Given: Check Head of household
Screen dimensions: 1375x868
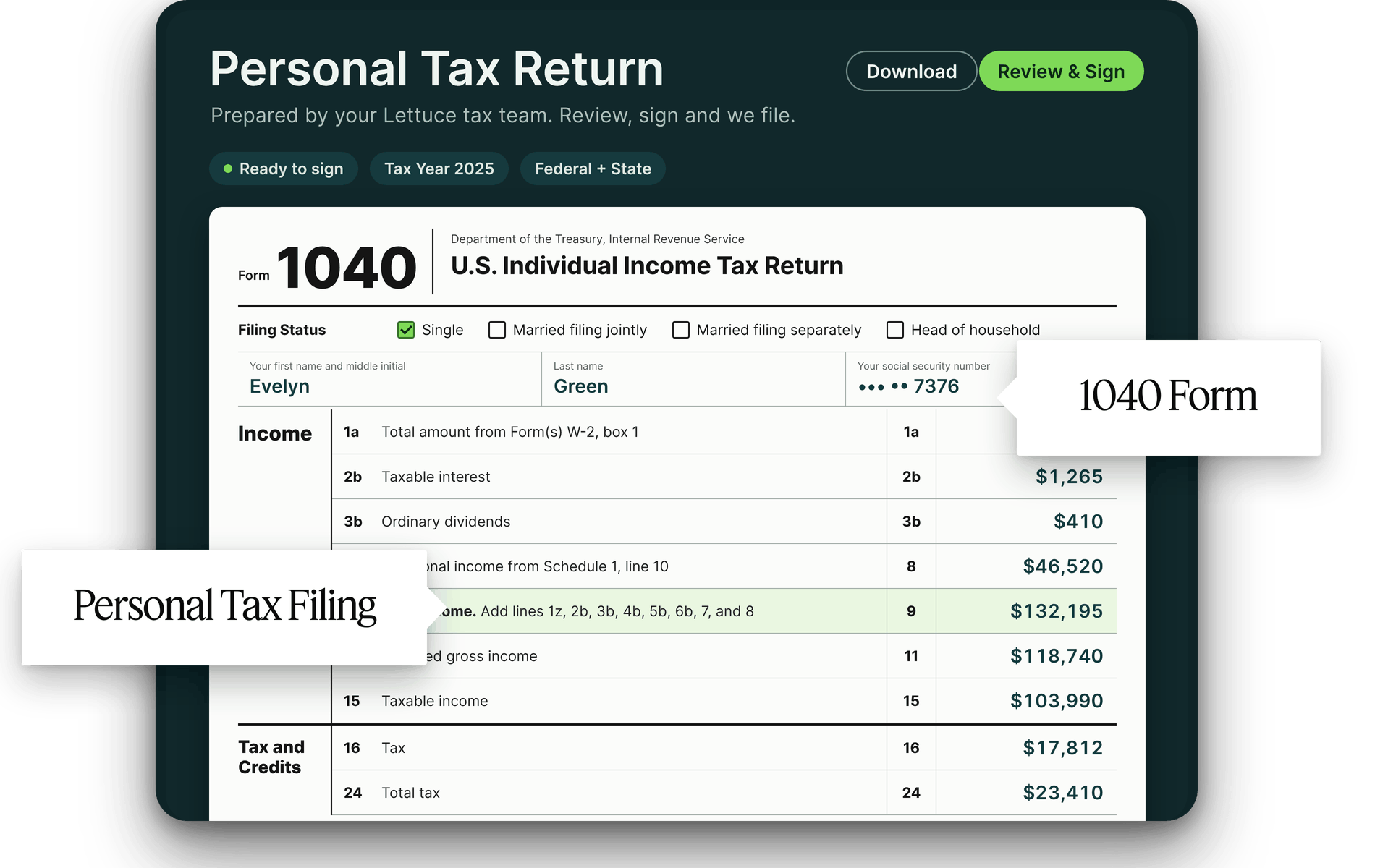Looking at the screenshot, I should [895, 330].
